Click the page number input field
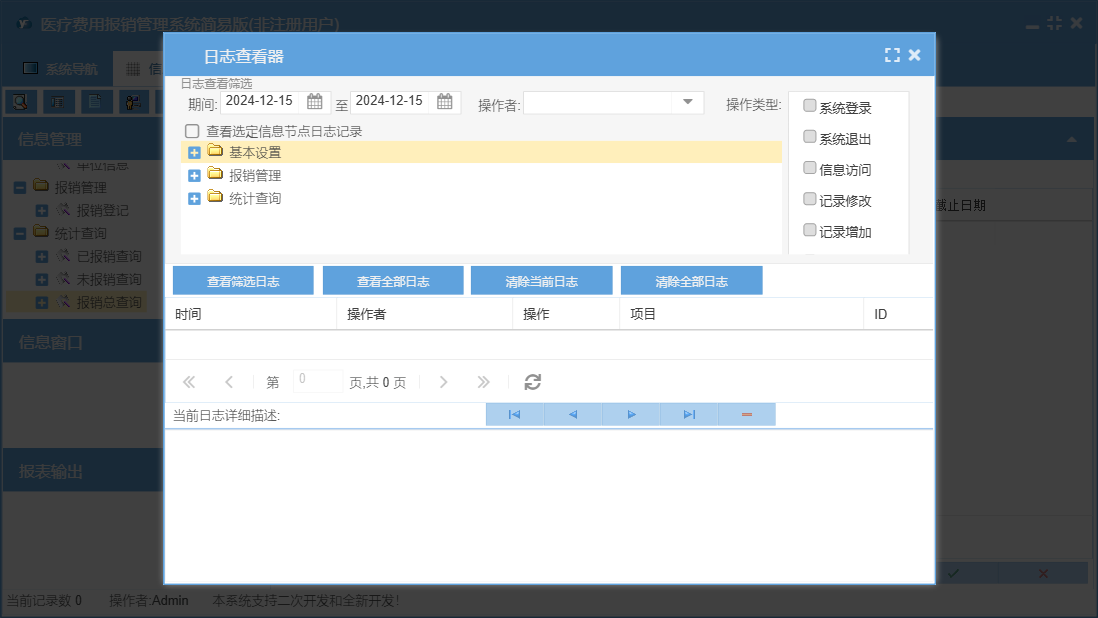This screenshot has height=618, width=1098. pos(318,381)
